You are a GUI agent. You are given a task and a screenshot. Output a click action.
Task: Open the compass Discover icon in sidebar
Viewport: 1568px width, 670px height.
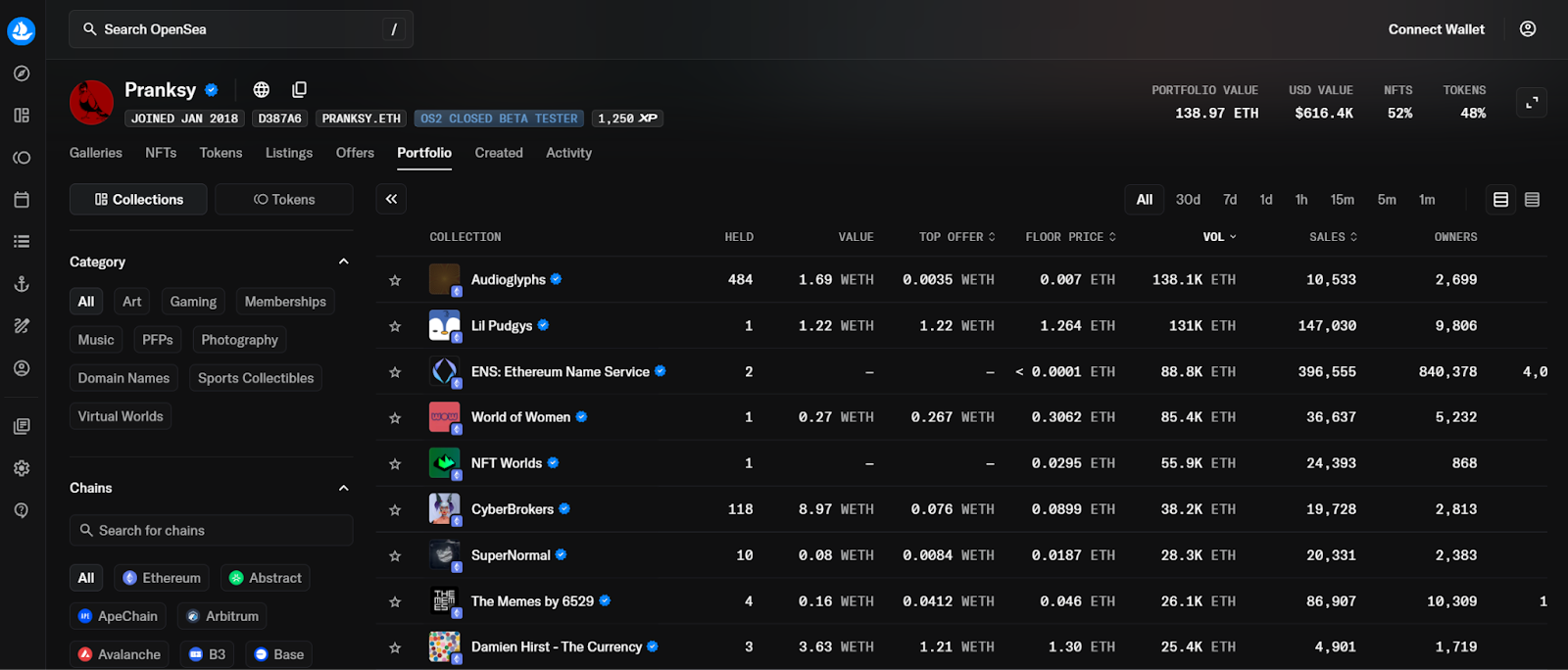point(22,73)
